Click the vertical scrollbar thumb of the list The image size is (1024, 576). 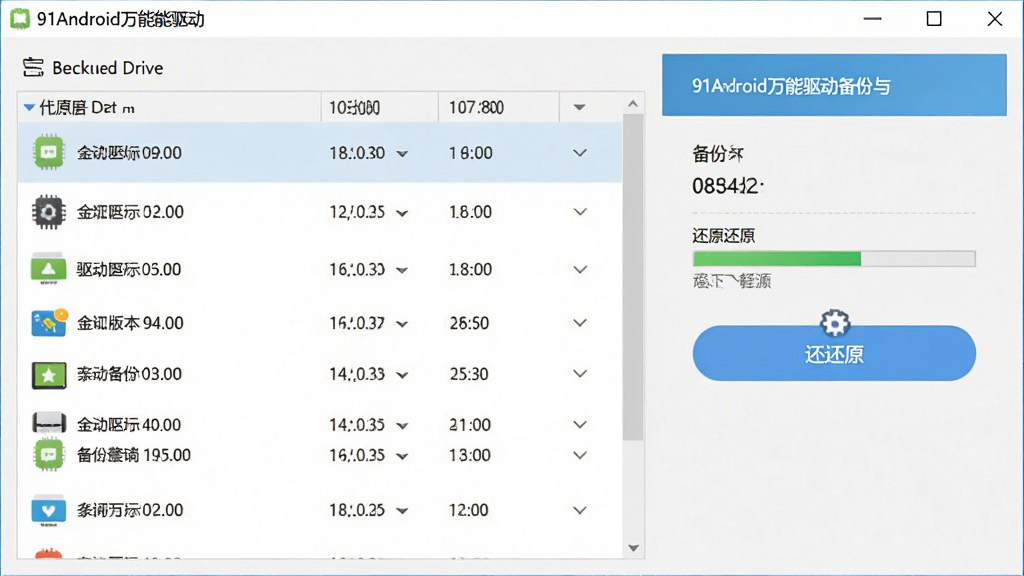[x=633, y=278]
